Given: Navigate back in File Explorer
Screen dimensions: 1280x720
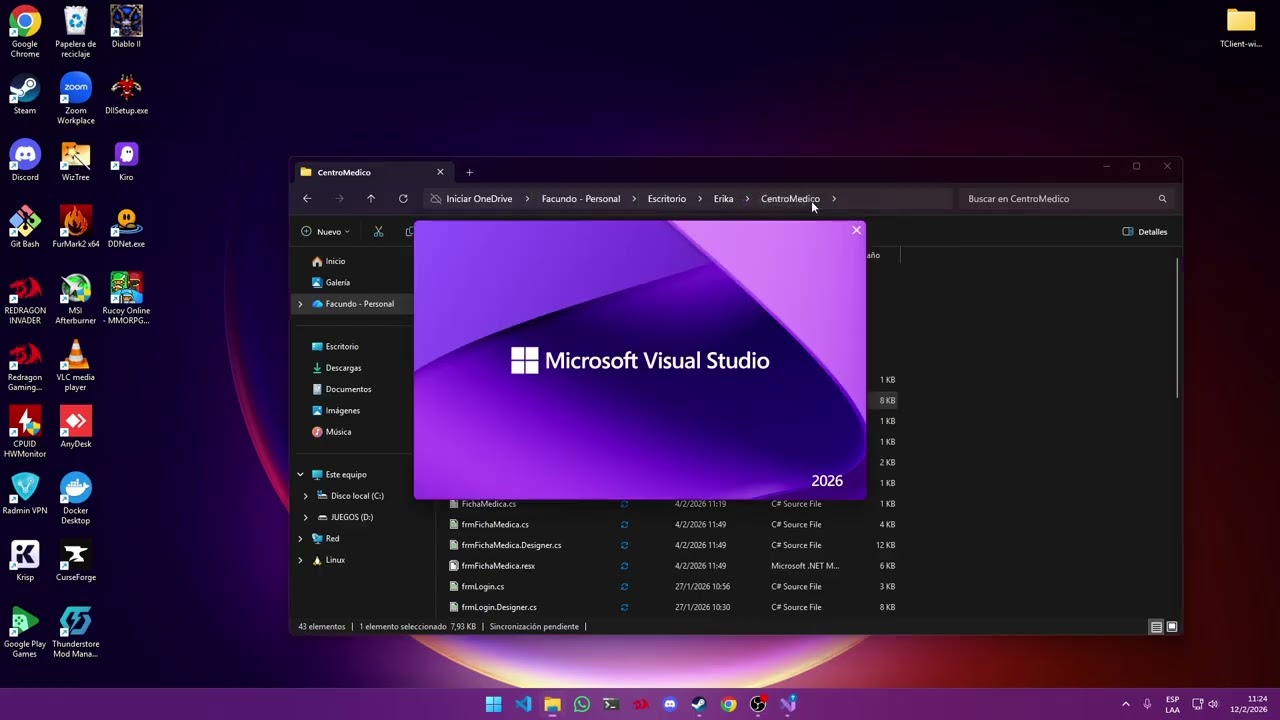Looking at the screenshot, I should click(307, 199).
